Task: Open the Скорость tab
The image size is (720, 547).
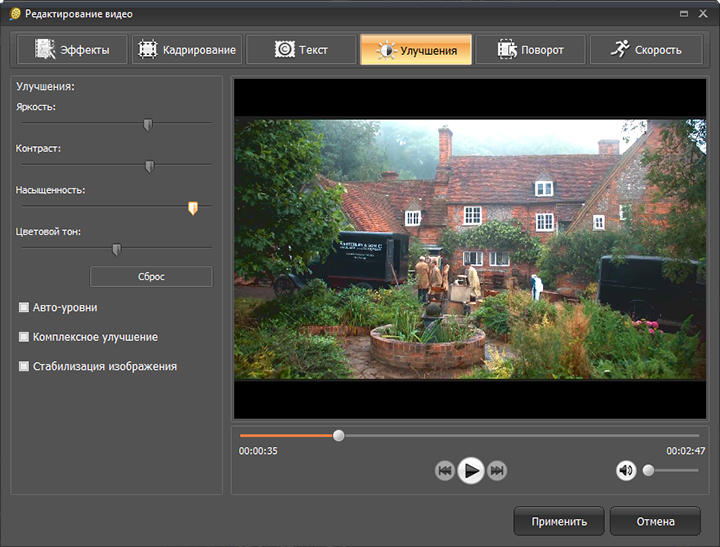Action: pos(646,50)
